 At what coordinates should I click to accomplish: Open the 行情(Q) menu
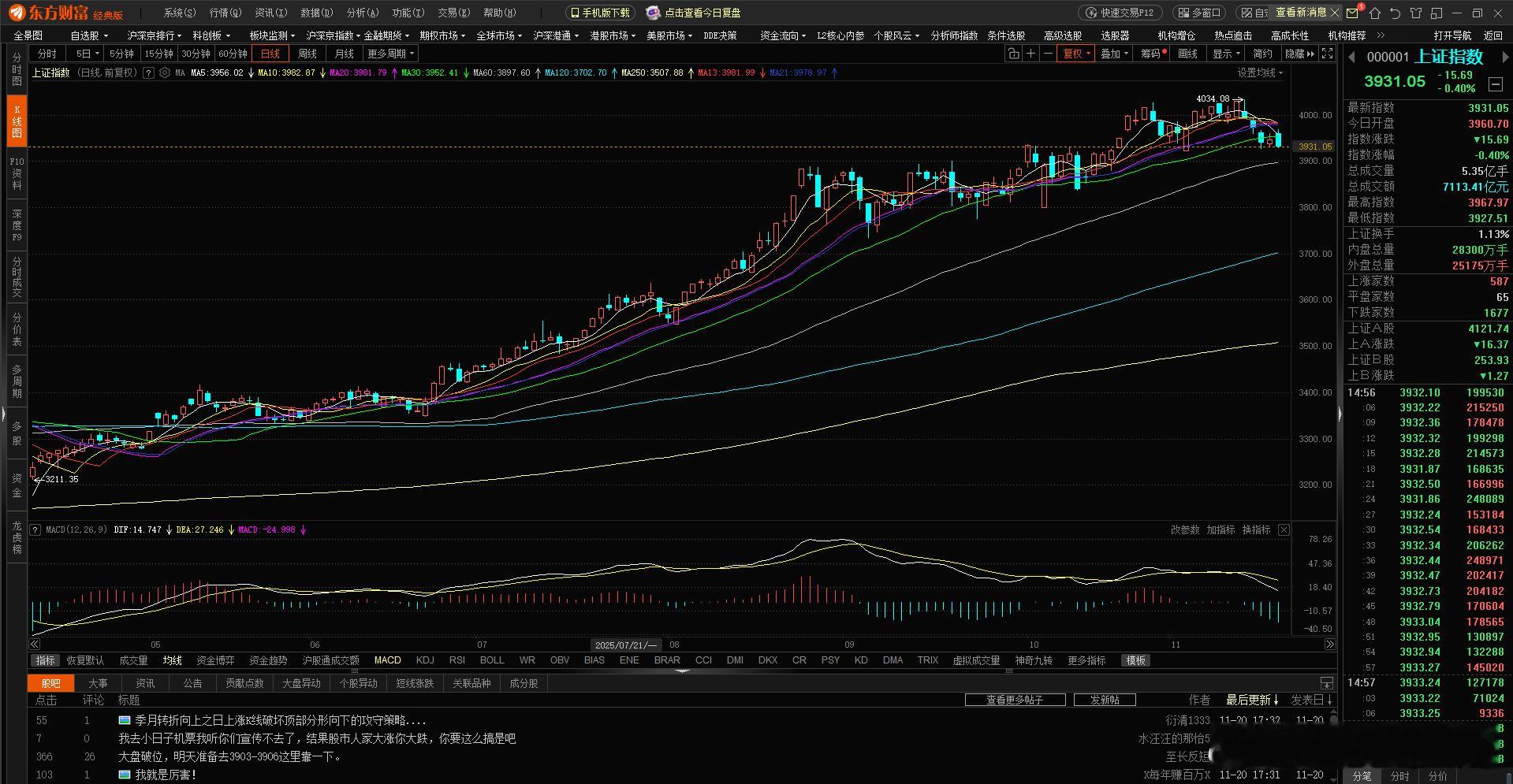225,13
